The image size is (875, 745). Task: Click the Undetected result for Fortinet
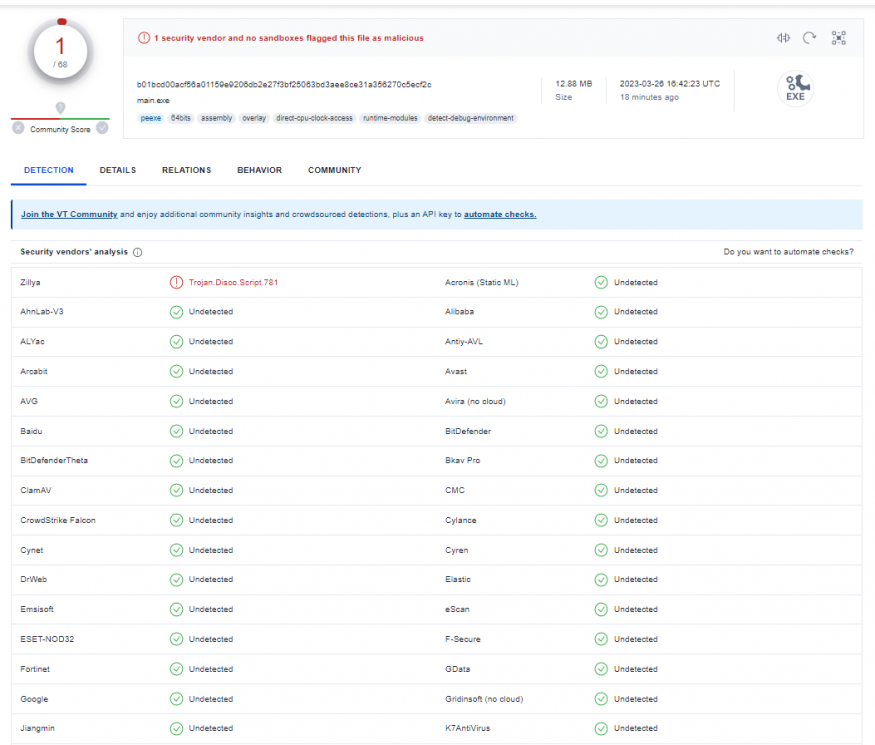211,669
